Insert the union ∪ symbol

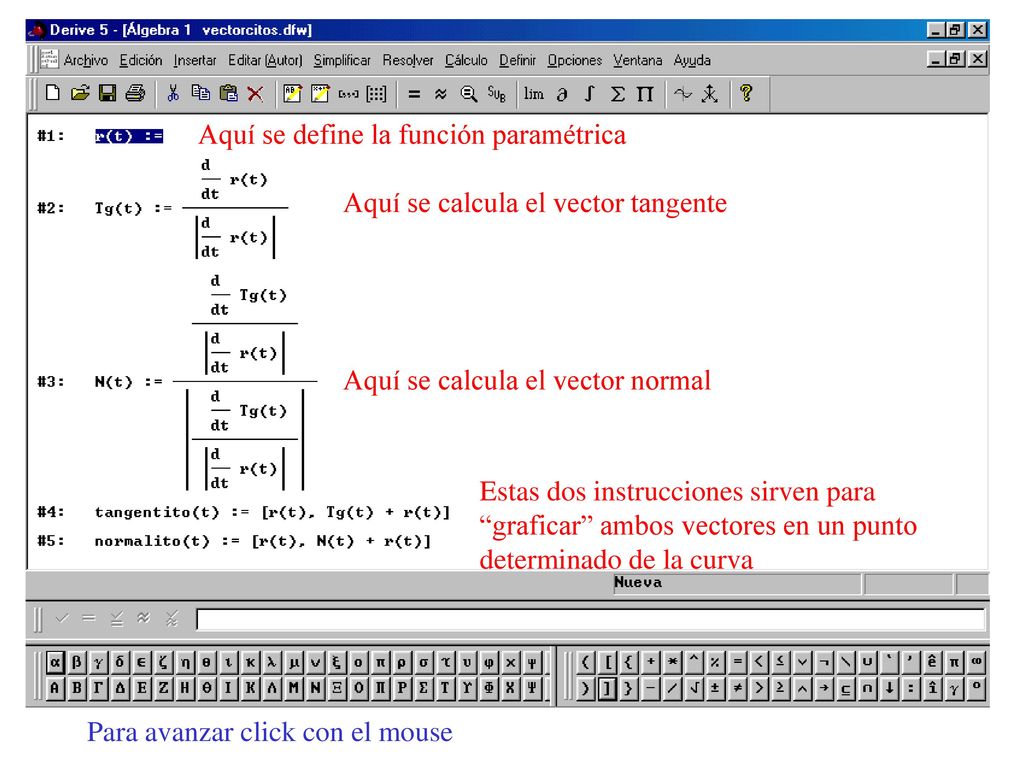point(867,662)
